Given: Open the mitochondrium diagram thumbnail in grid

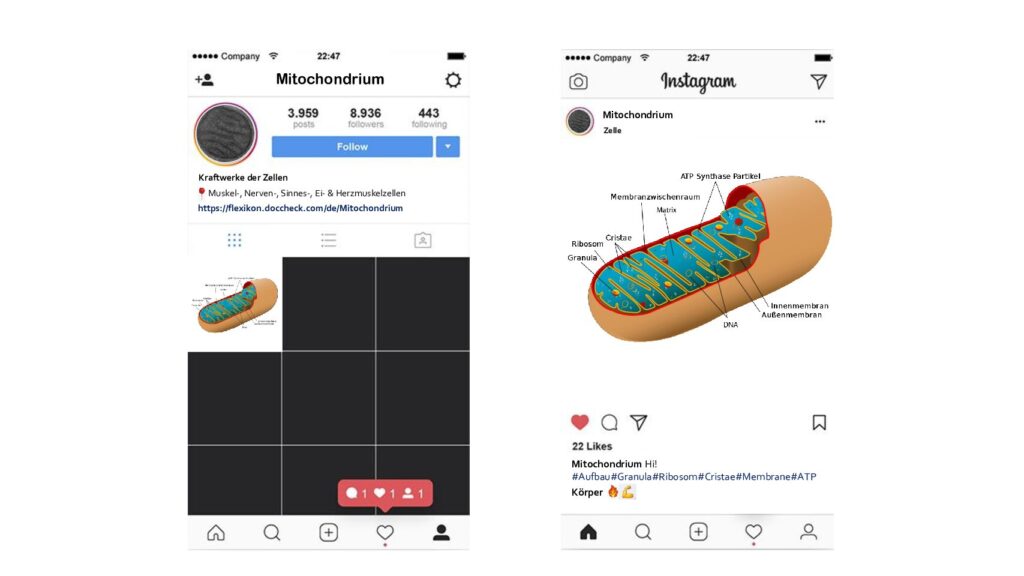Looking at the screenshot, I should [235, 304].
